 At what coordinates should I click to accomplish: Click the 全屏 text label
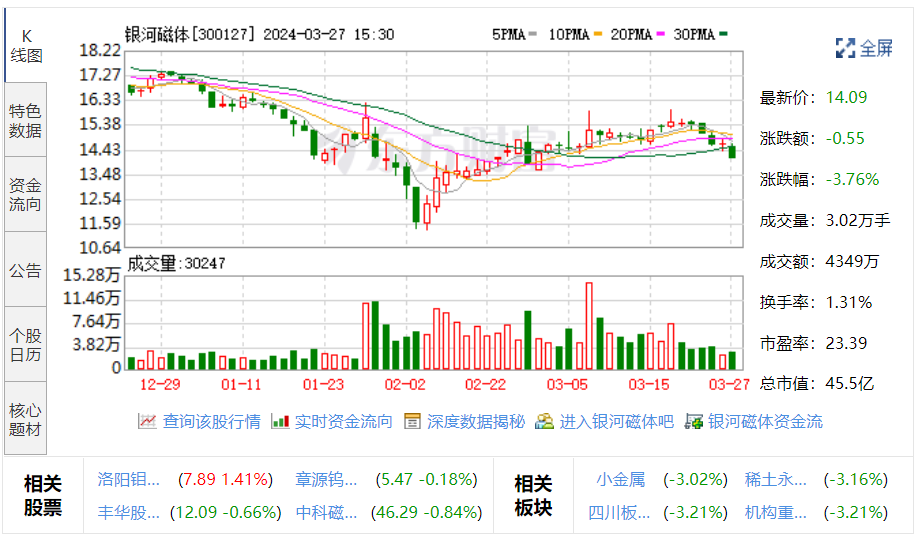tap(876, 48)
